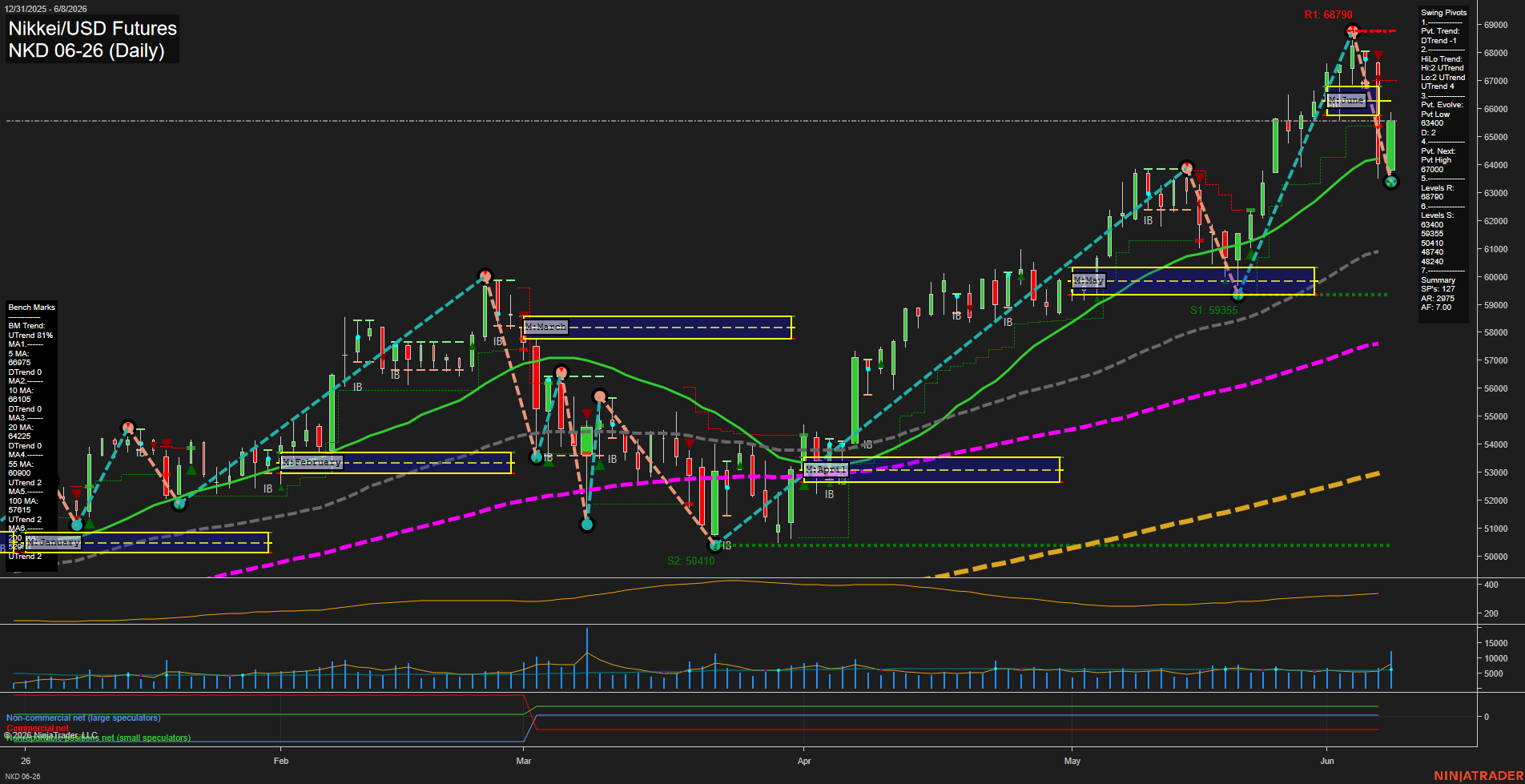Click the Pvt High 67000 next-pivot entry

(1438, 165)
